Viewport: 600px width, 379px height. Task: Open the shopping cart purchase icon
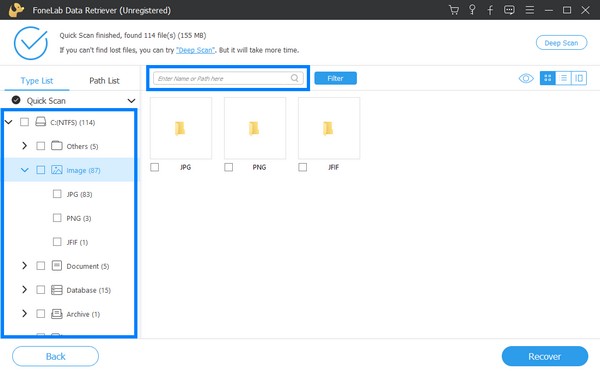[x=454, y=10]
